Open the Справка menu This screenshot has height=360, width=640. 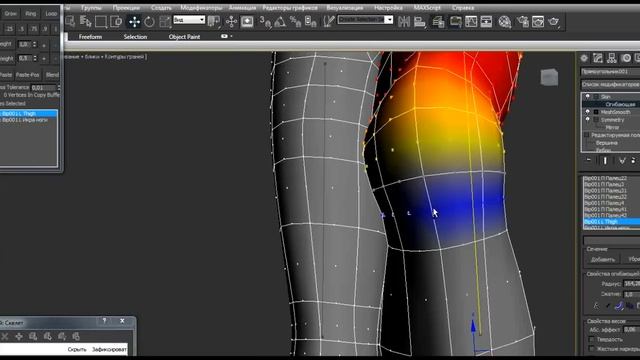tap(463, 7)
